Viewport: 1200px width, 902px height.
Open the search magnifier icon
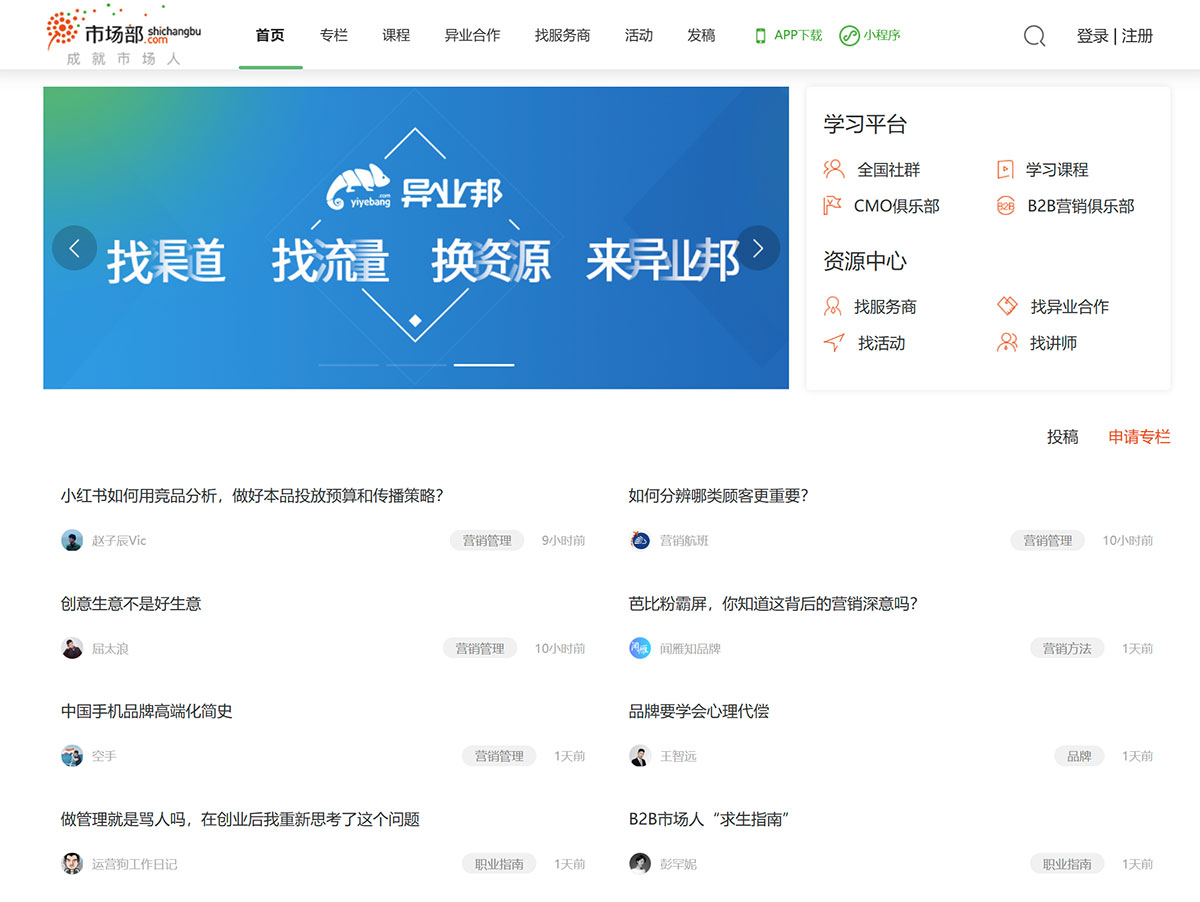(x=1034, y=35)
